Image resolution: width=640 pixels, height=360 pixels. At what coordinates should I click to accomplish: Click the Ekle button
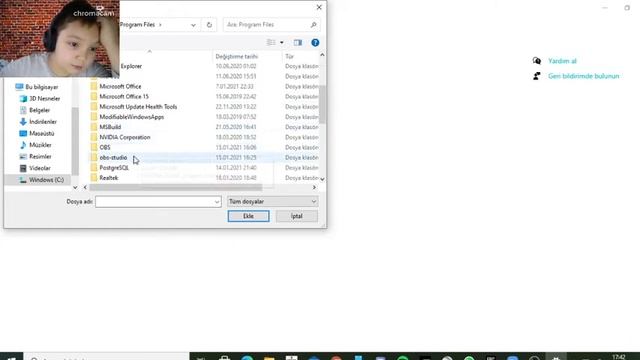pyautogui.click(x=249, y=216)
